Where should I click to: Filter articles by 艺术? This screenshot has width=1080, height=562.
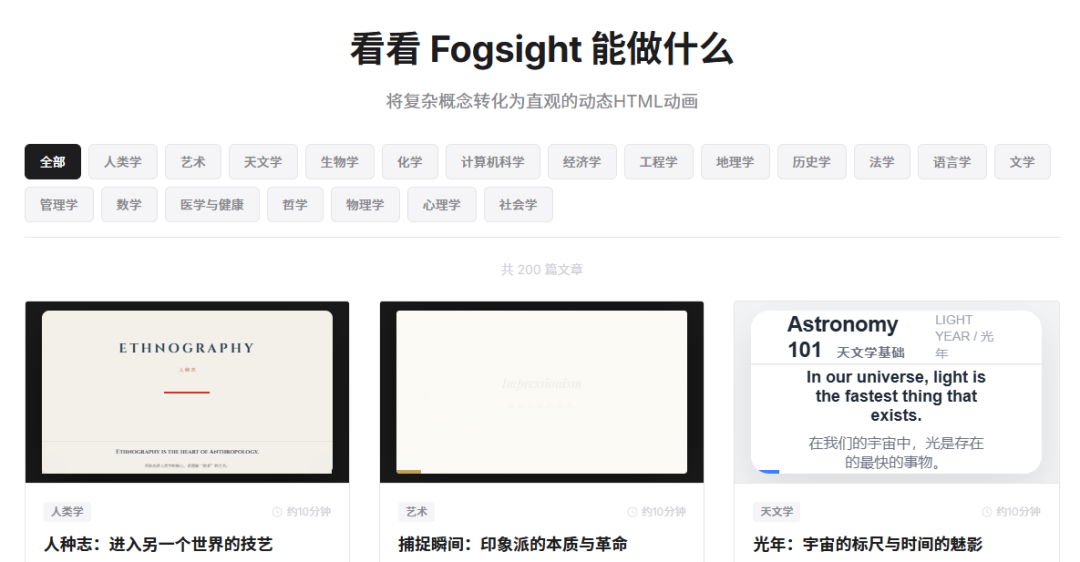(193, 162)
